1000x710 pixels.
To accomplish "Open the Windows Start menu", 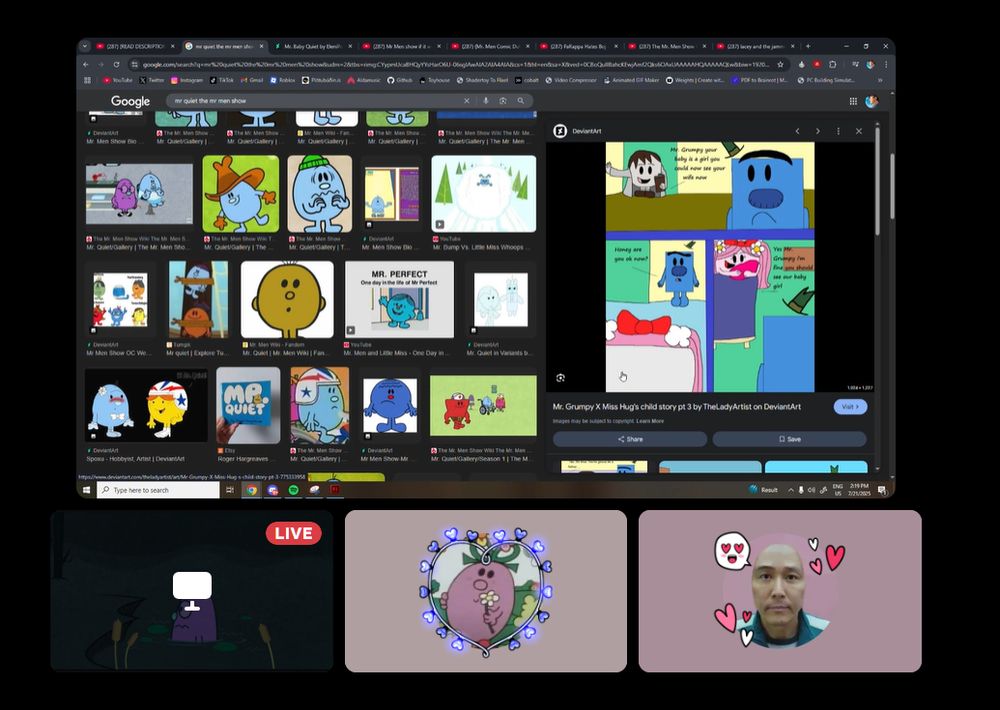I will (x=87, y=490).
